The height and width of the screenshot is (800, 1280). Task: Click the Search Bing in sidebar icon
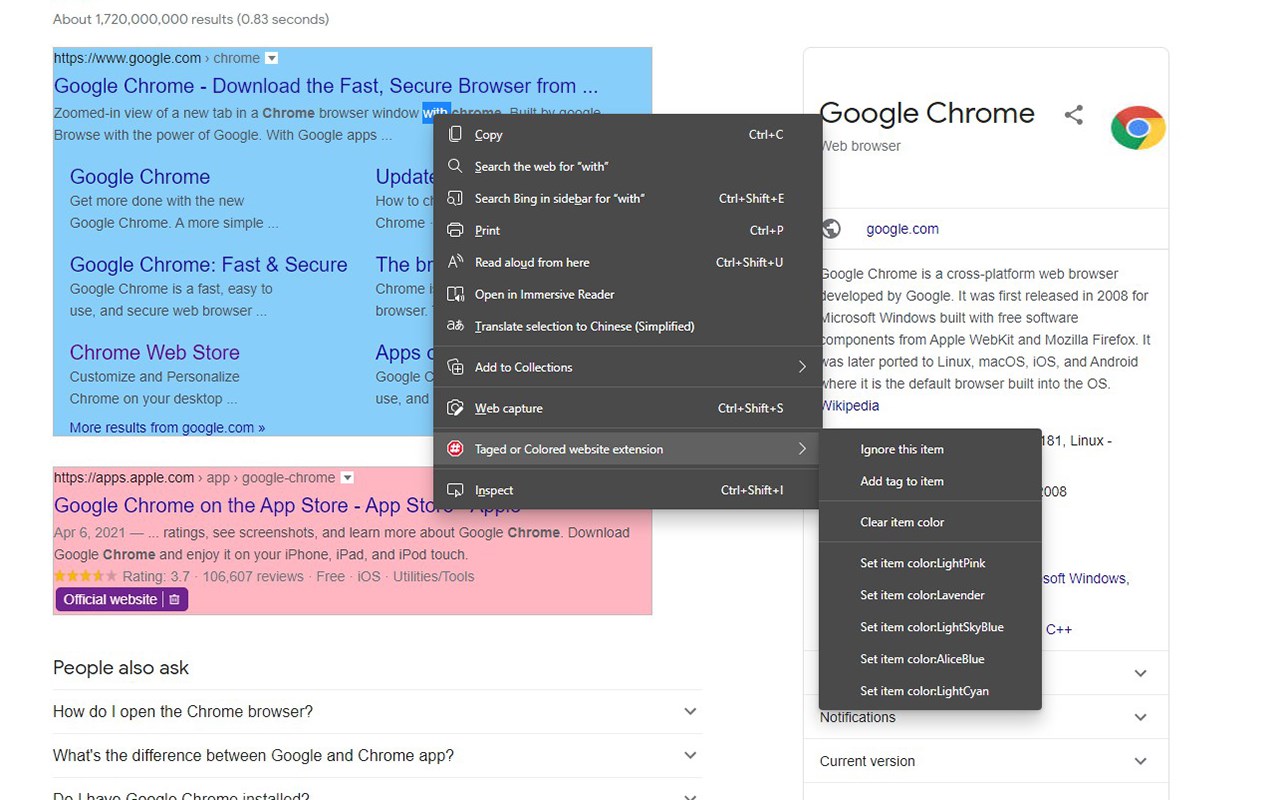[455, 198]
